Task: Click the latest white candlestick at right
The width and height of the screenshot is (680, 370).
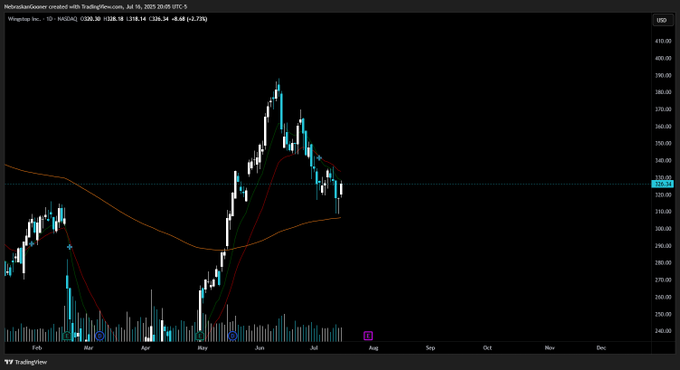Action: (x=341, y=189)
